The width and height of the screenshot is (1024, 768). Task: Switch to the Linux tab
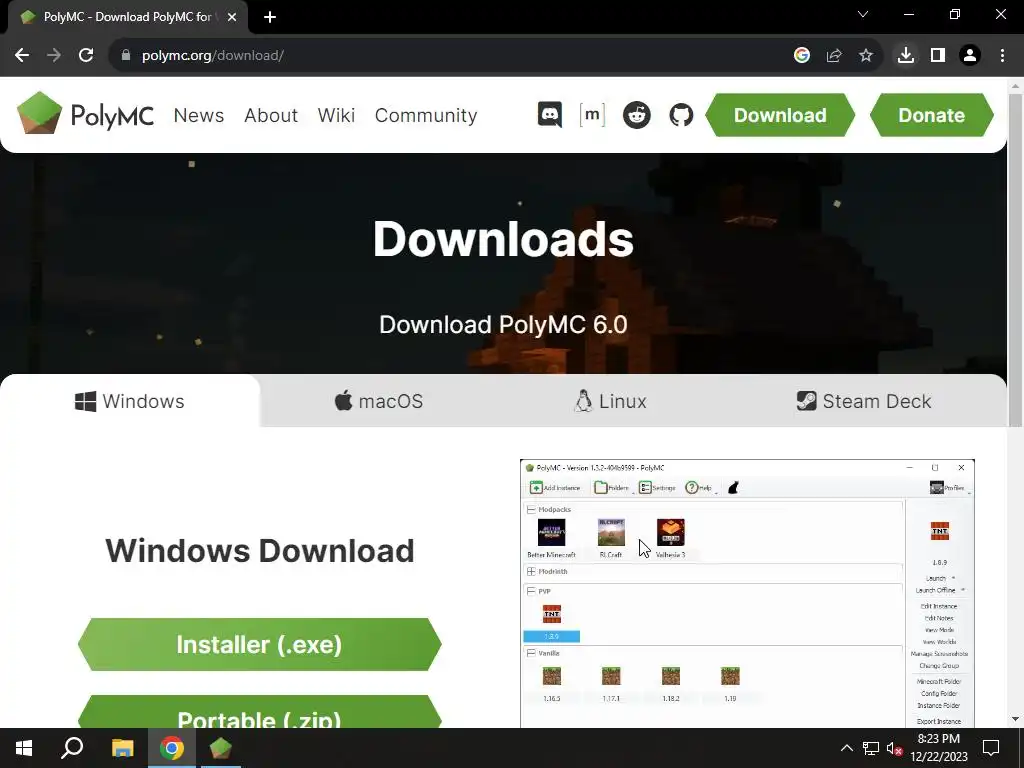pyautogui.click(x=610, y=401)
